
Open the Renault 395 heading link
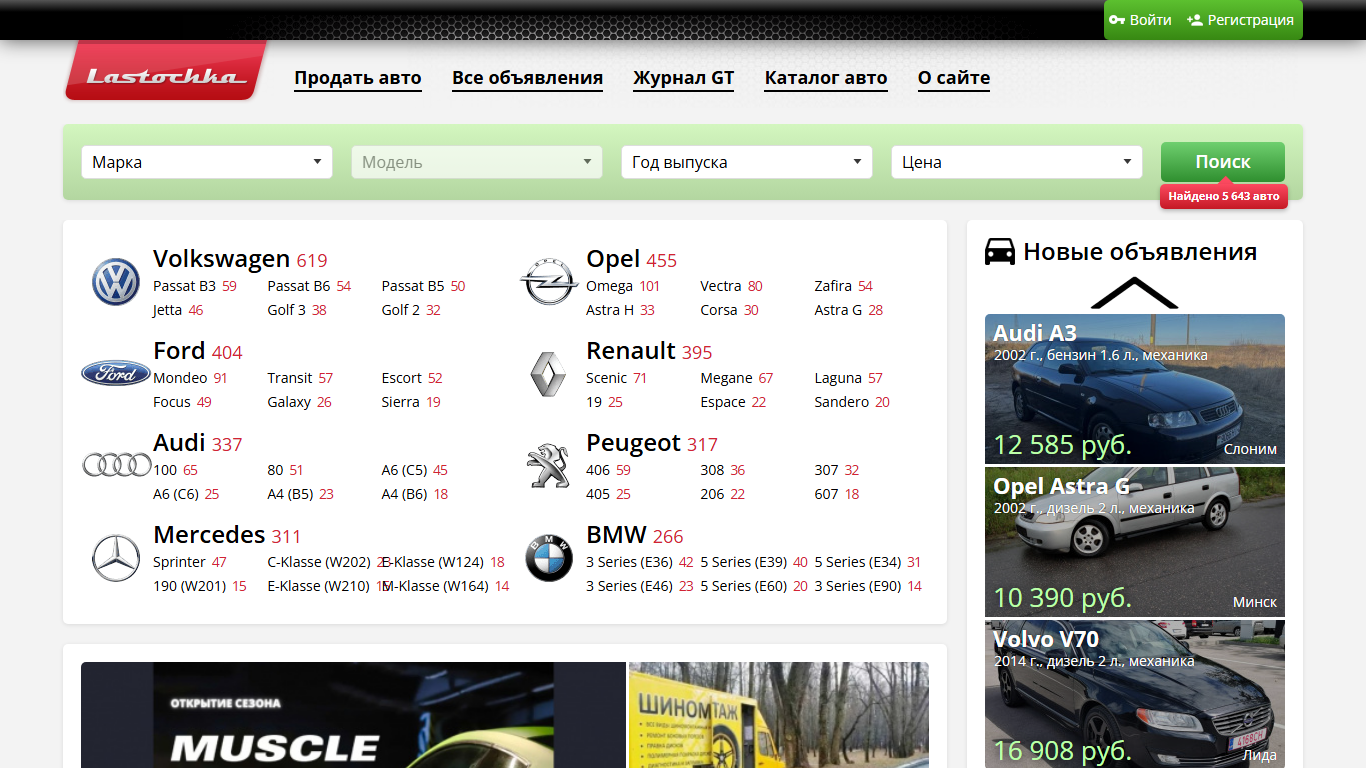(649, 351)
